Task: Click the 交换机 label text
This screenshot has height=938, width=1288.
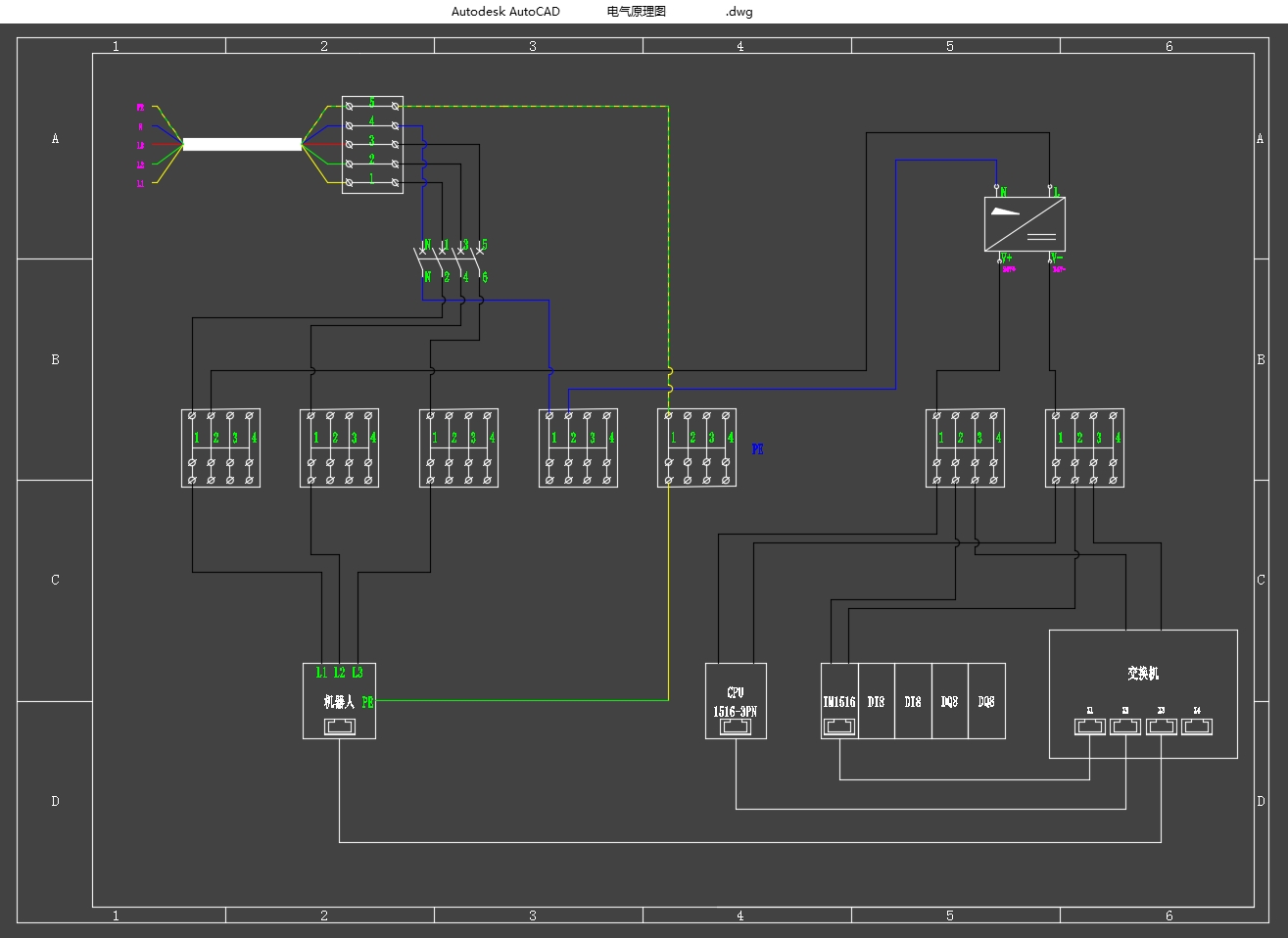Action: (1142, 674)
